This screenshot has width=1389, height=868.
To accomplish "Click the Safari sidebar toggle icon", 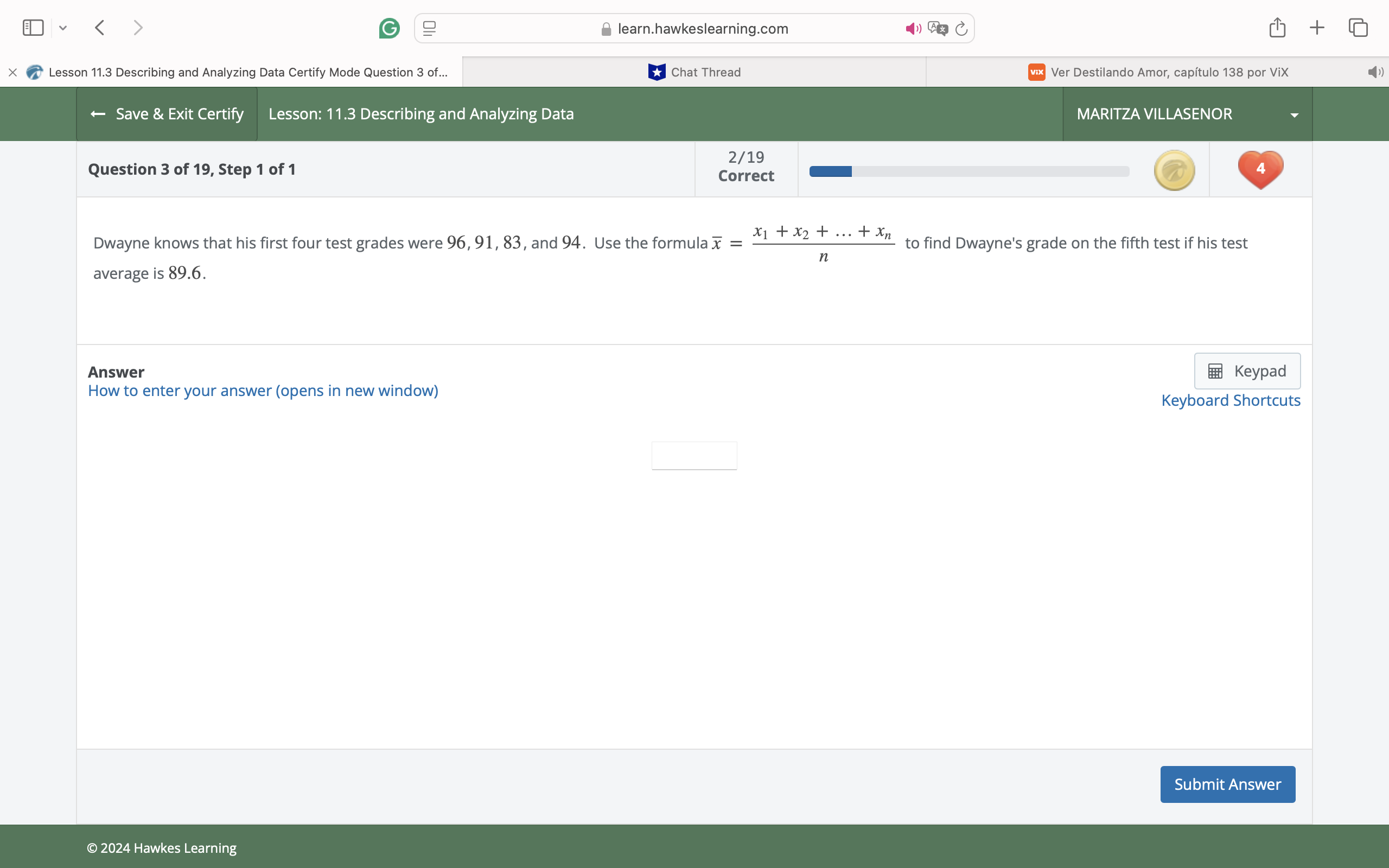I will (33, 28).
